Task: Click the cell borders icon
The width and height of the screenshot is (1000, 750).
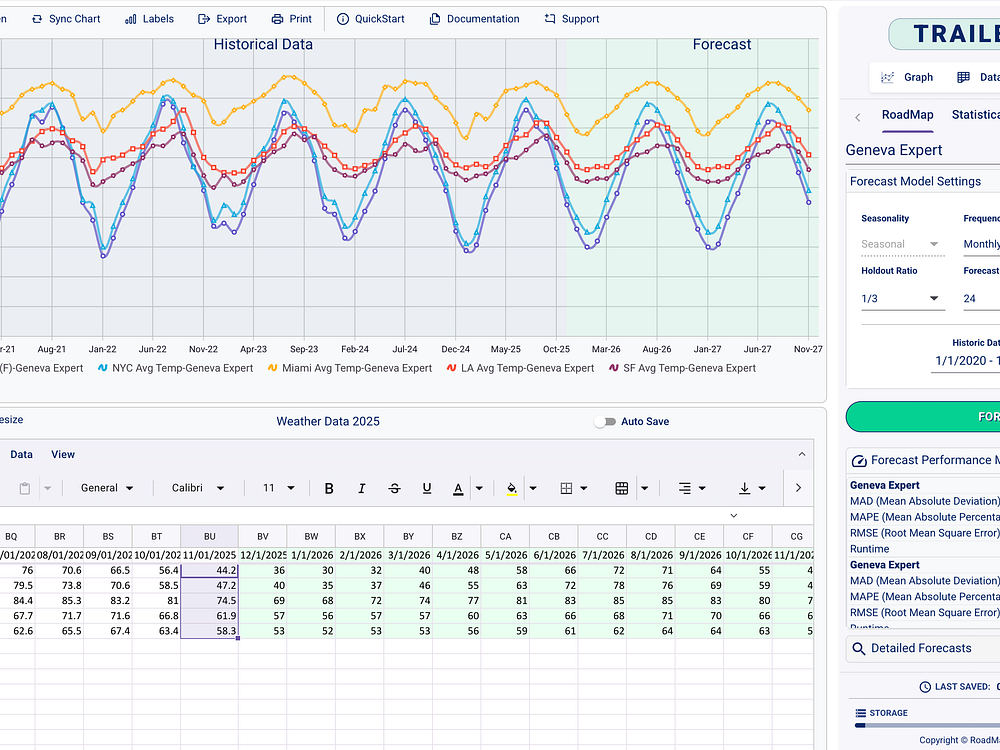Action: click(566, 488)
